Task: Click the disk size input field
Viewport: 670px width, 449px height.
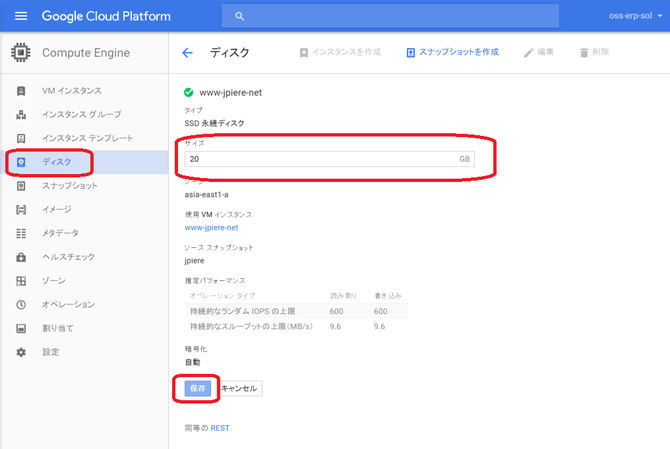Action: [x=329, y=159]
